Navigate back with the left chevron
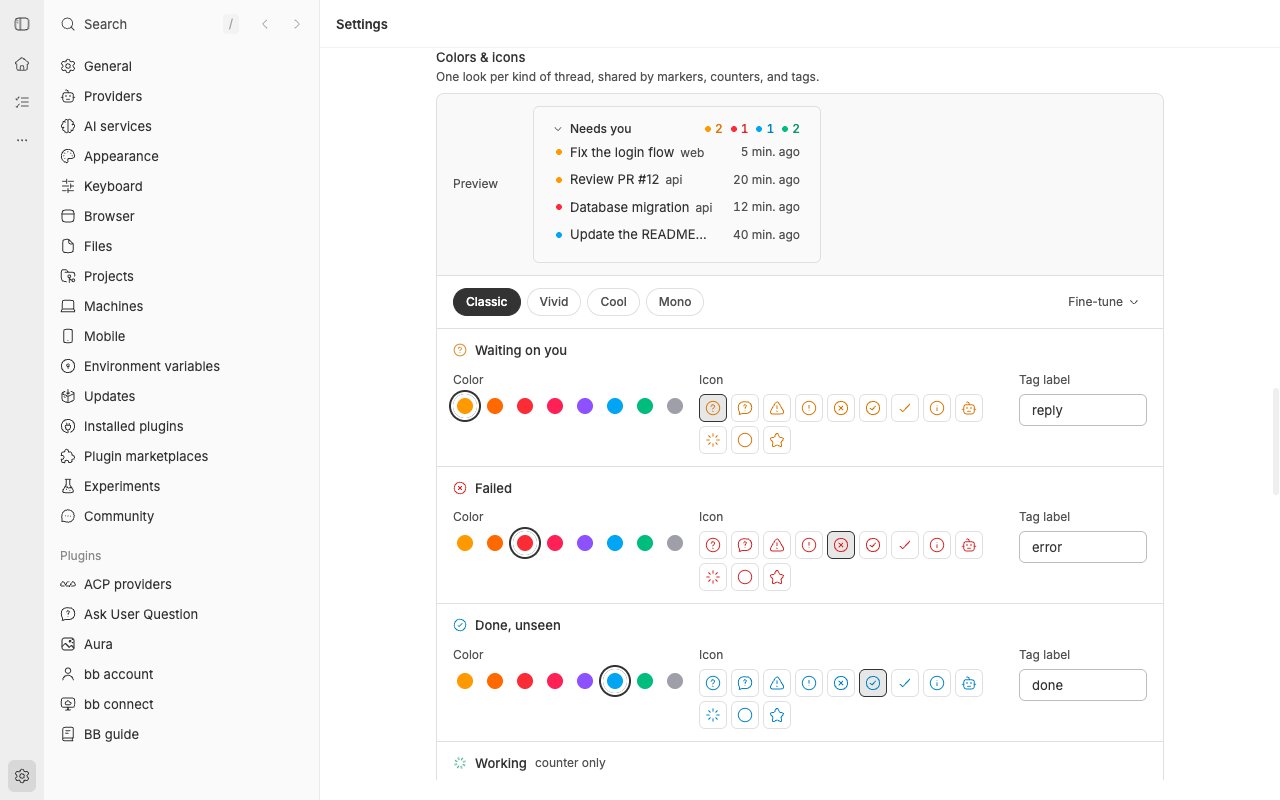The image size is (1280, 800). [265, 24]
